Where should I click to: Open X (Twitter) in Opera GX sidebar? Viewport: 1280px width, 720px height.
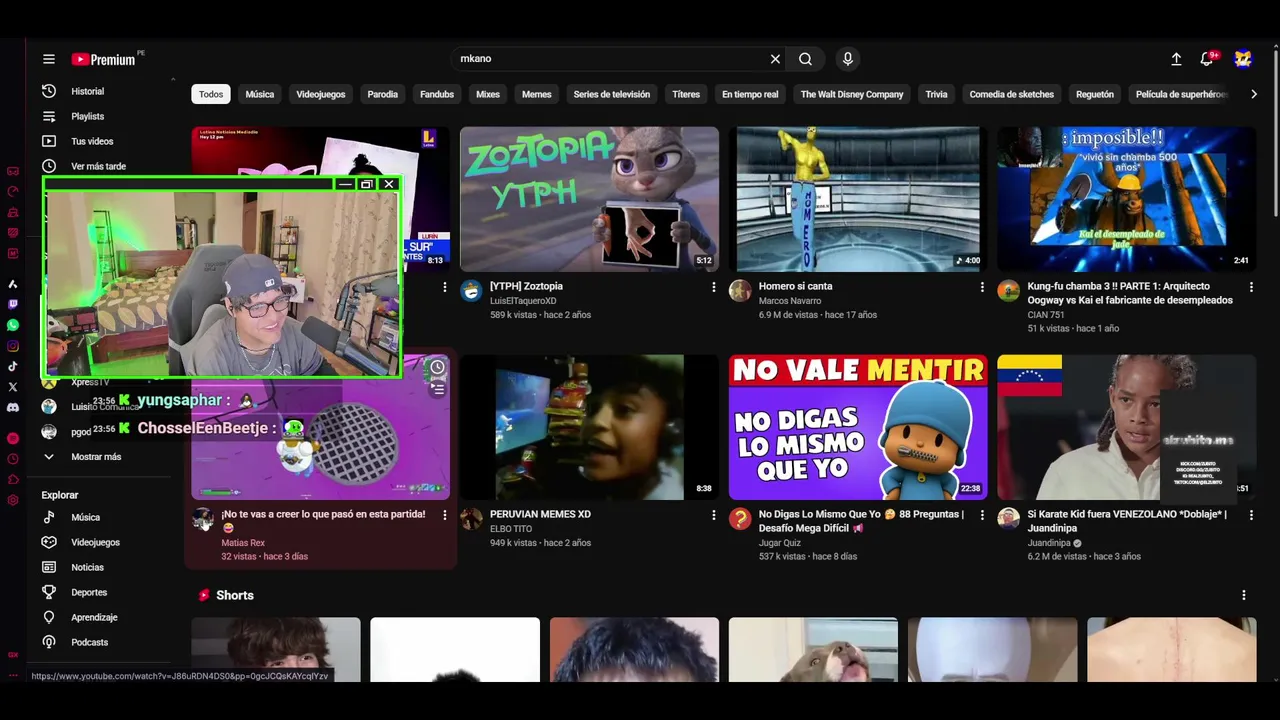click(x=13, y=386)
